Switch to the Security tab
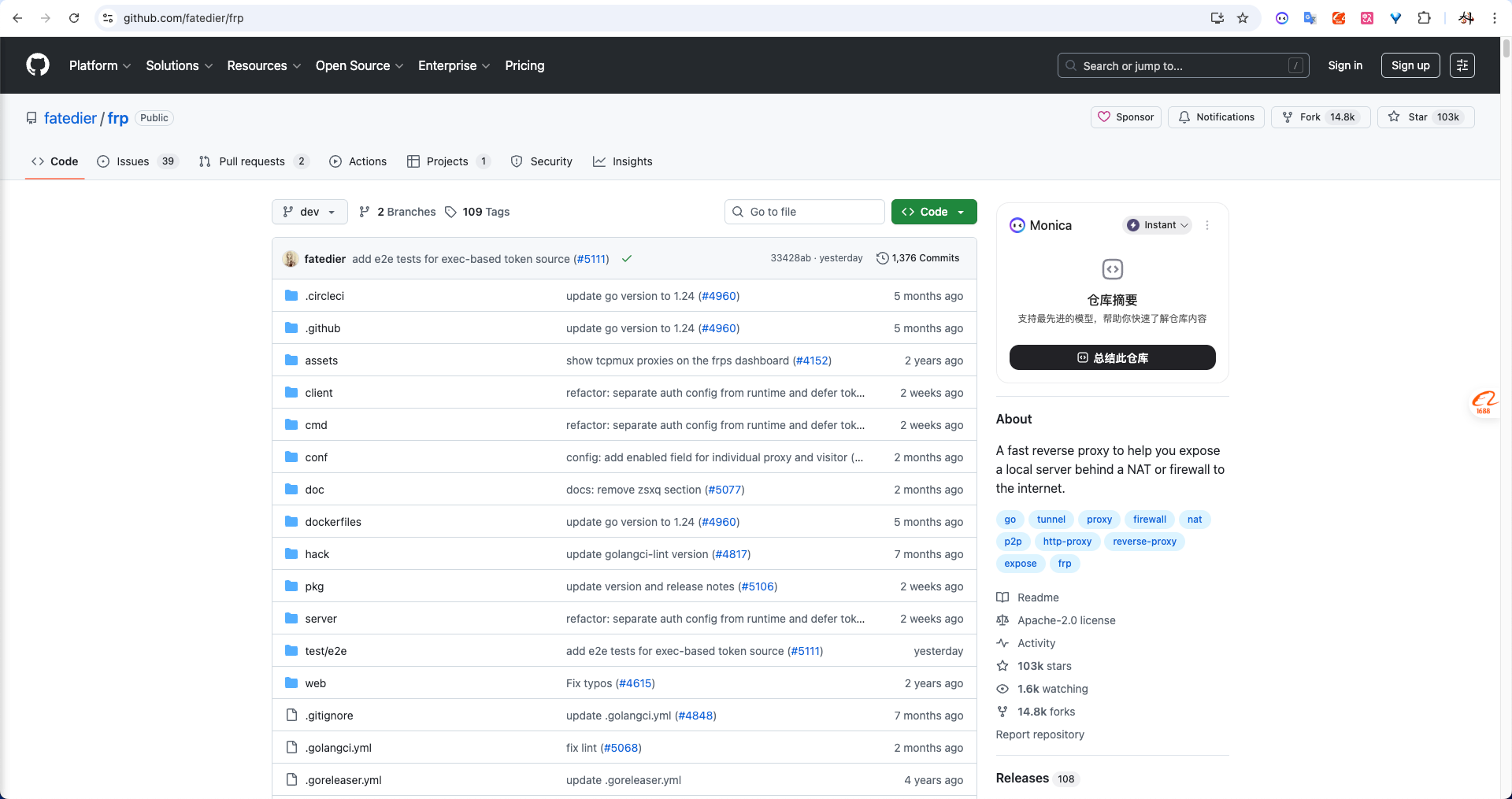1512x799 pixels. (542, 161)
